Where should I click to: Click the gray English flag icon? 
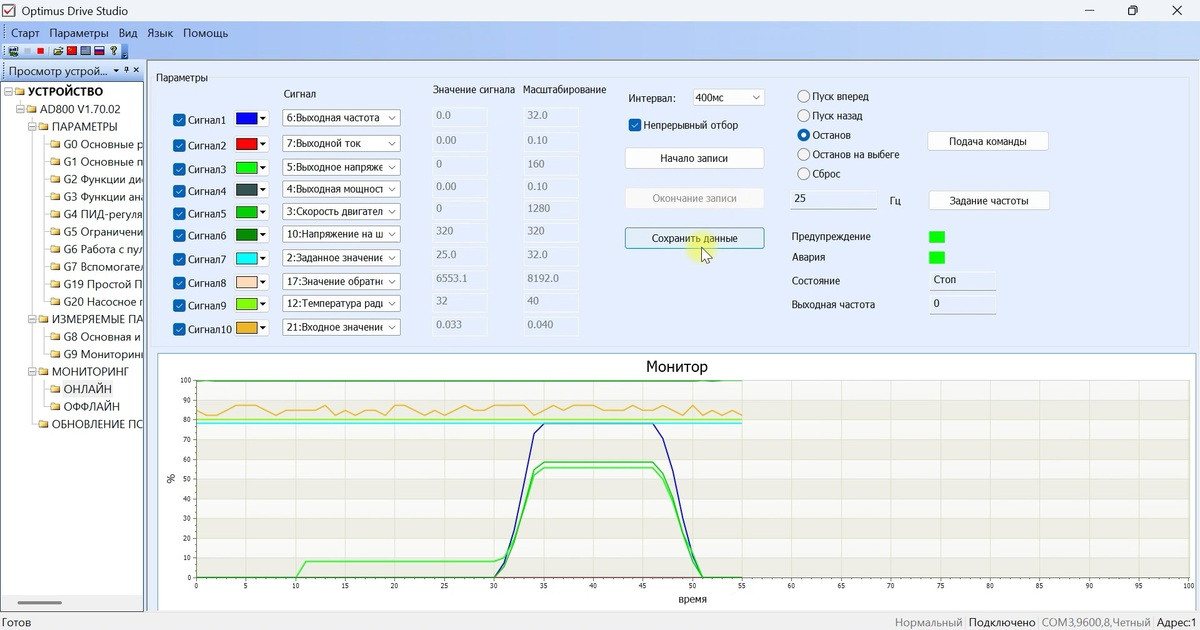tap(85, 51)
